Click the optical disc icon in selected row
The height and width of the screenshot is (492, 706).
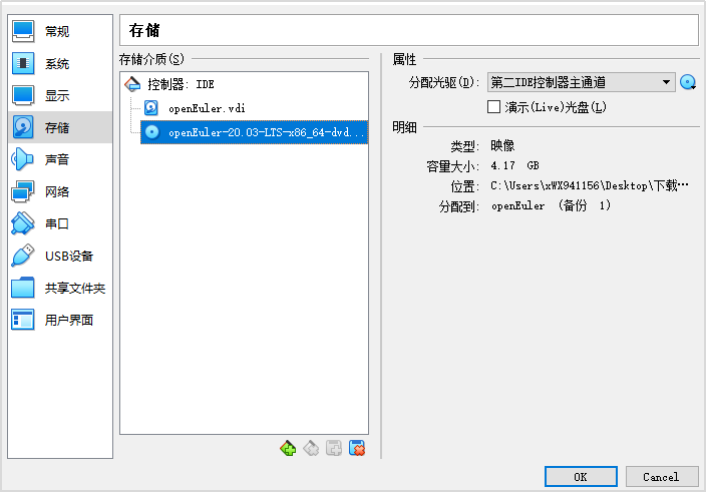[x=152, y=132]
